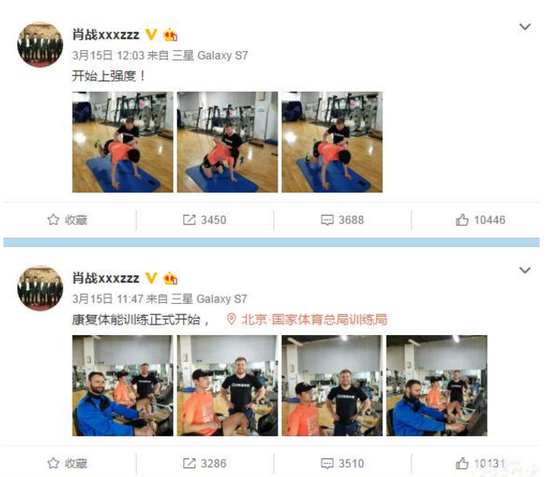Repost the first post showing 3450
The image size is (550, 477).
tap(204, 220)
